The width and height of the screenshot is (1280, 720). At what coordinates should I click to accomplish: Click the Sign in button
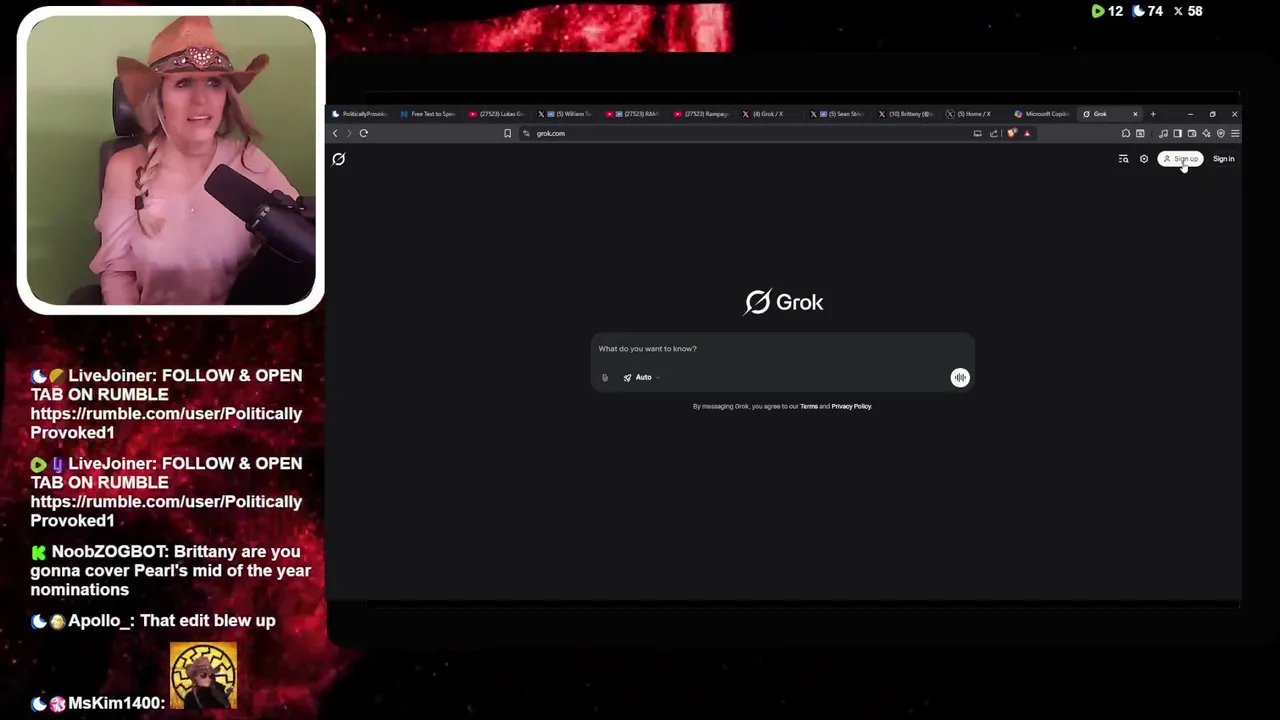tap(1223, 159)
